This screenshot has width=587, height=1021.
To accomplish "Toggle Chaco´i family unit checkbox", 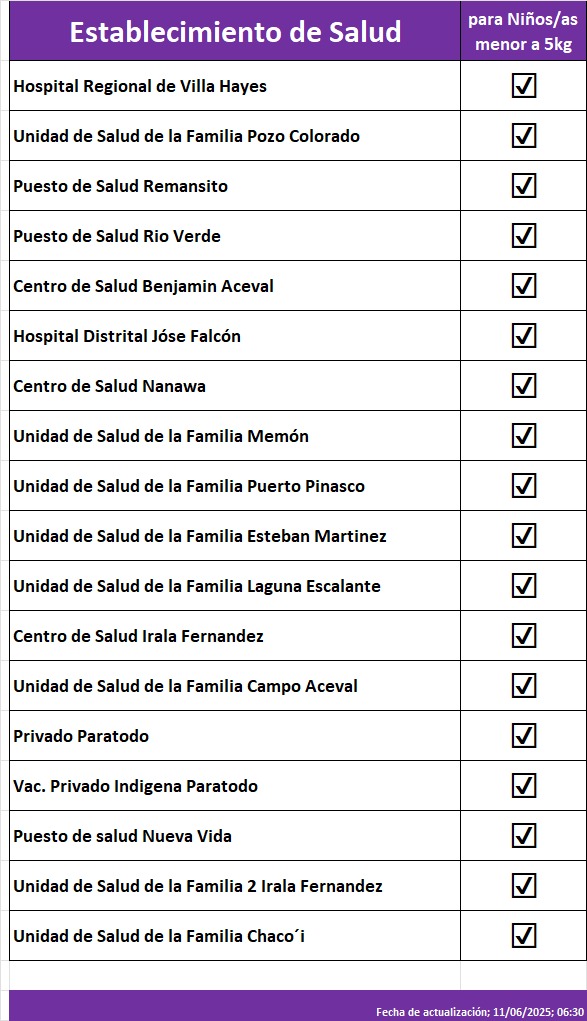I will (x=524, y=936).
